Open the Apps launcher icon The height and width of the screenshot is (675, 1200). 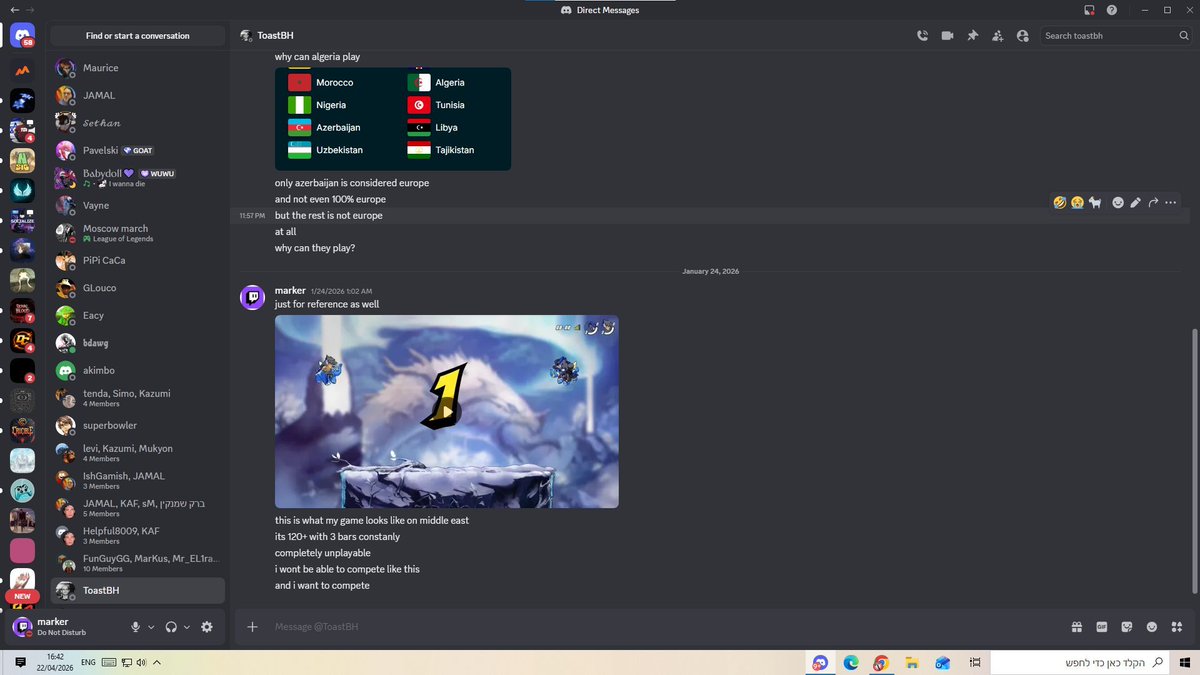click(x=1177, y=627)
